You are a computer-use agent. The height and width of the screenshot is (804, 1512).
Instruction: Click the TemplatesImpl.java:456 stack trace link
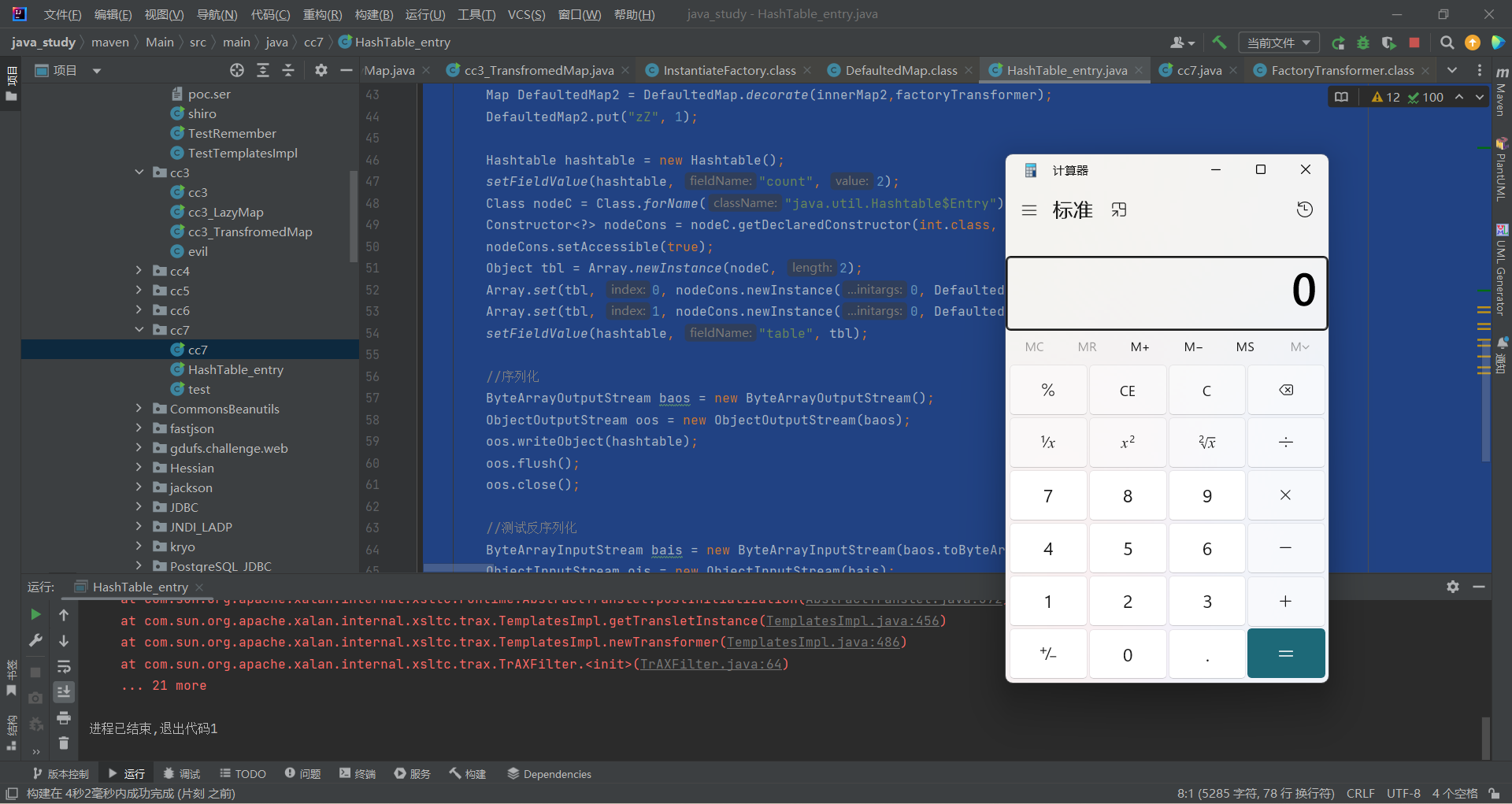click(x=853, y=621)
